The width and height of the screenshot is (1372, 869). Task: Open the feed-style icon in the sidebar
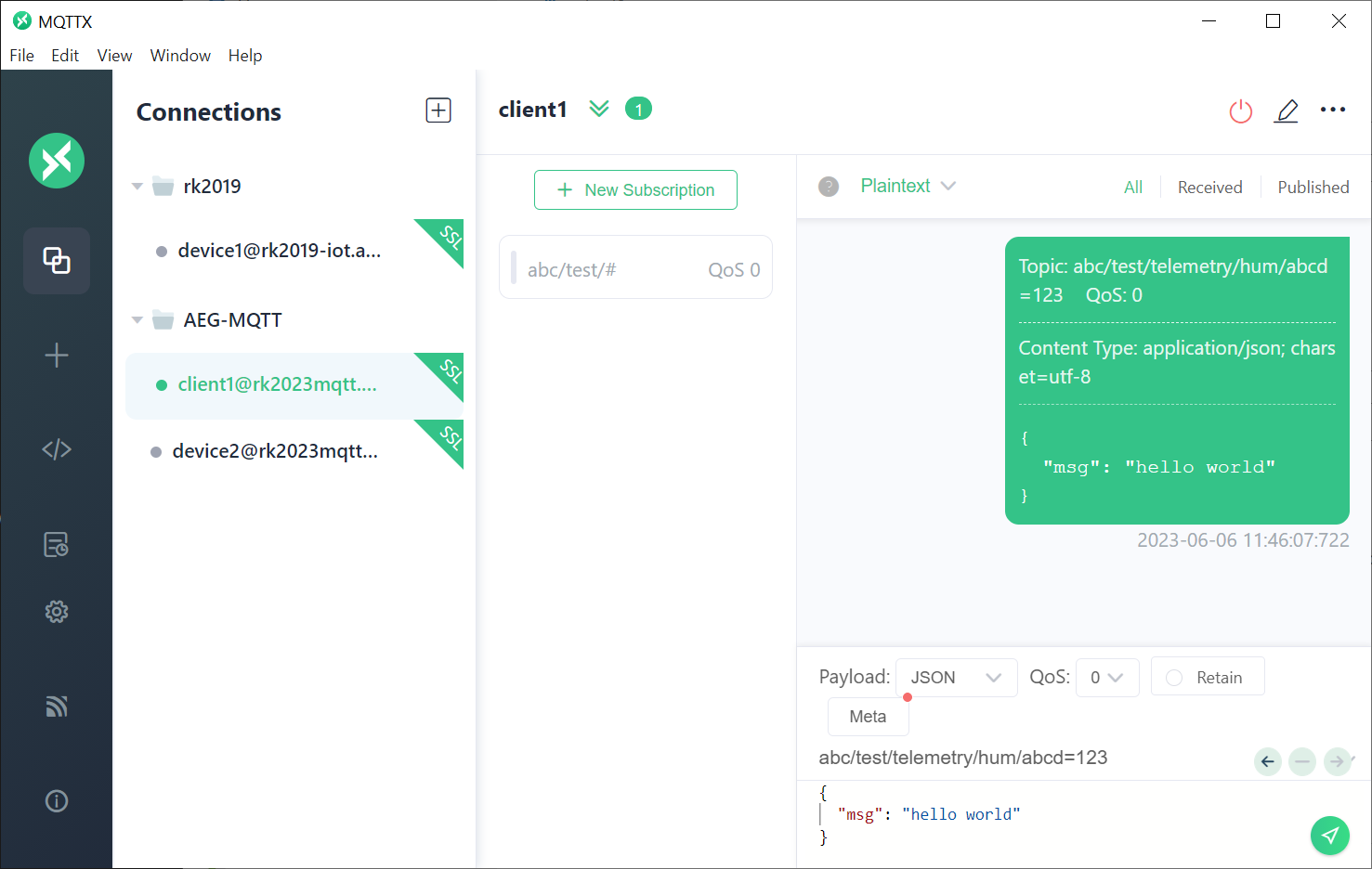click(57, 707)
